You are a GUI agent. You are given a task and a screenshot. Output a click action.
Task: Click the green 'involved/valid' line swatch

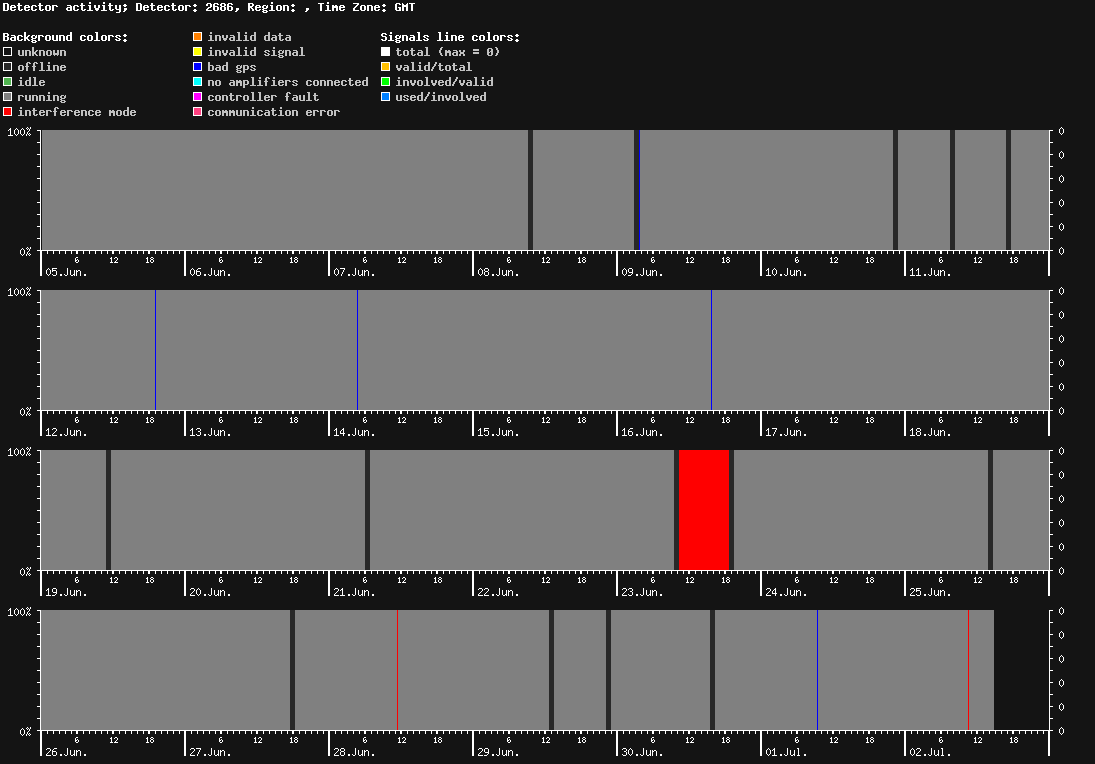pyautogui.click(x=385, y=82)
